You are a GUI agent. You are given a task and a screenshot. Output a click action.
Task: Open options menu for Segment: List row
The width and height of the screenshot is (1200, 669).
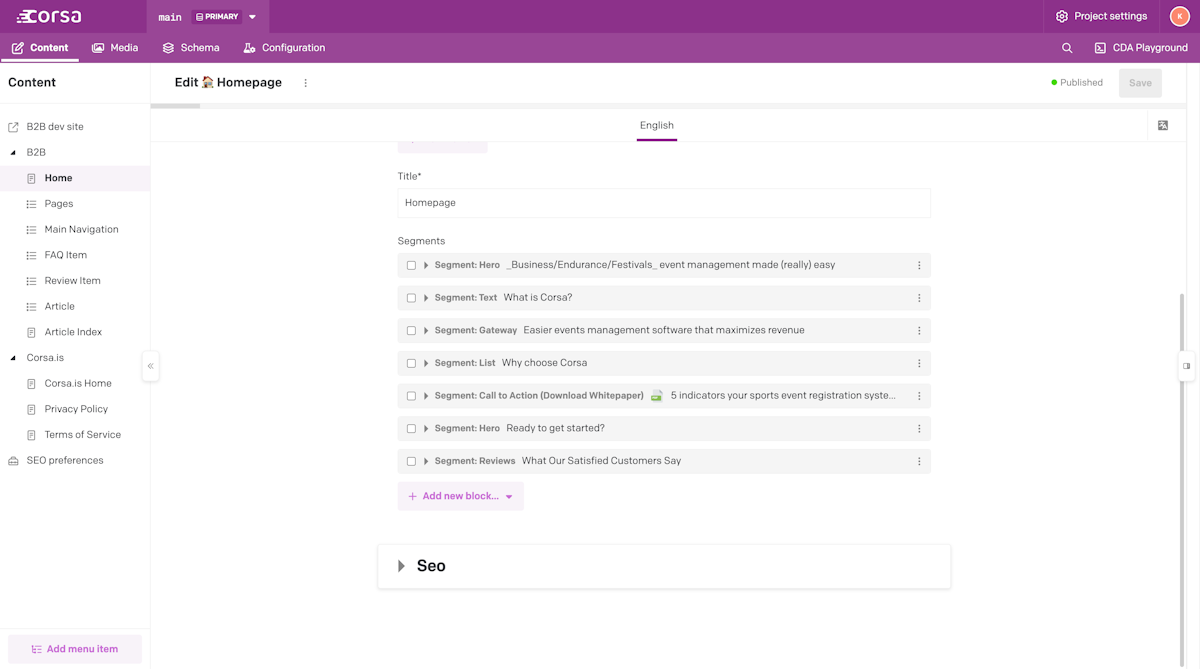click(x=919, y=363)
